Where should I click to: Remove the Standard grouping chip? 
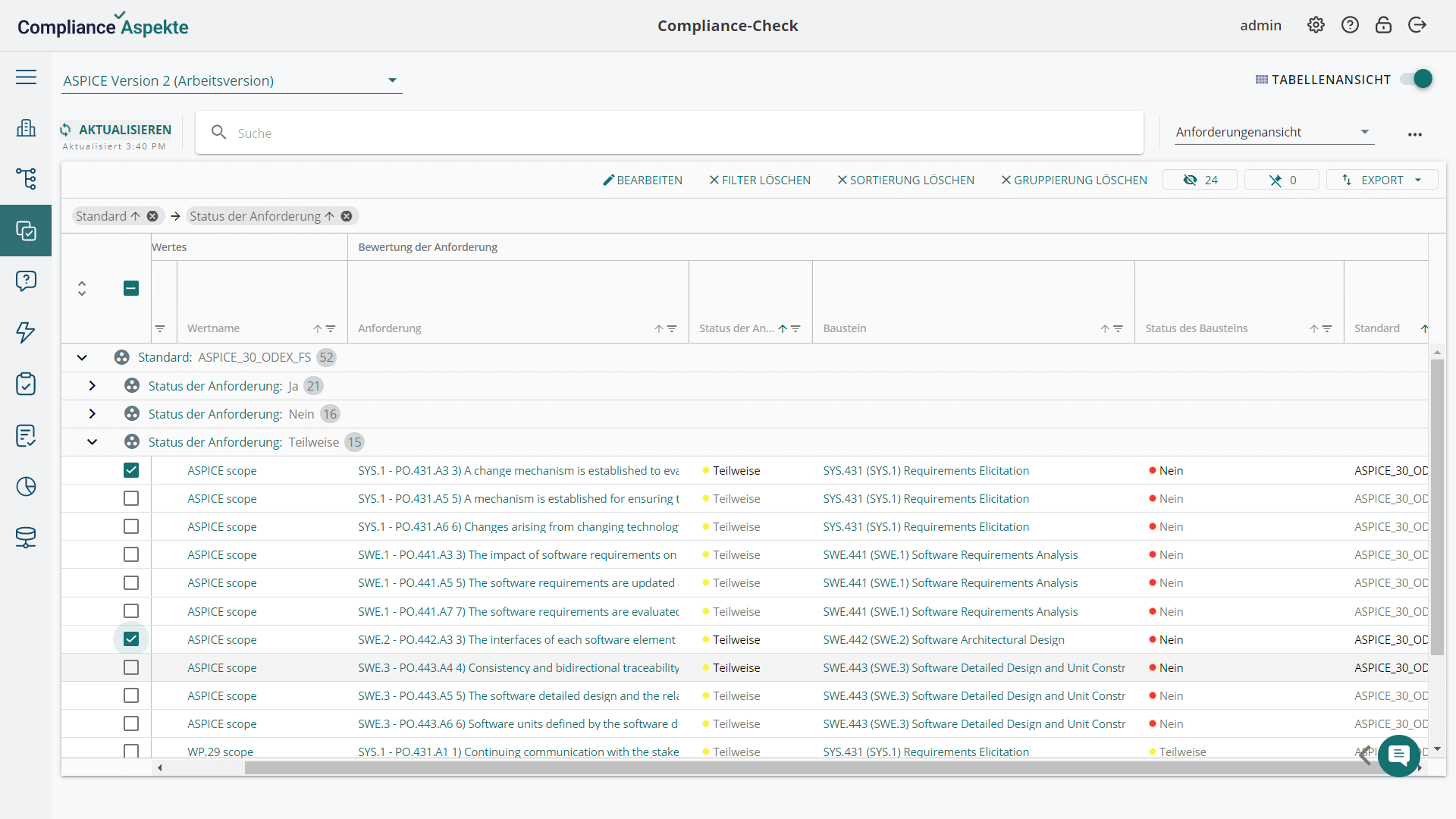(152, 216)
